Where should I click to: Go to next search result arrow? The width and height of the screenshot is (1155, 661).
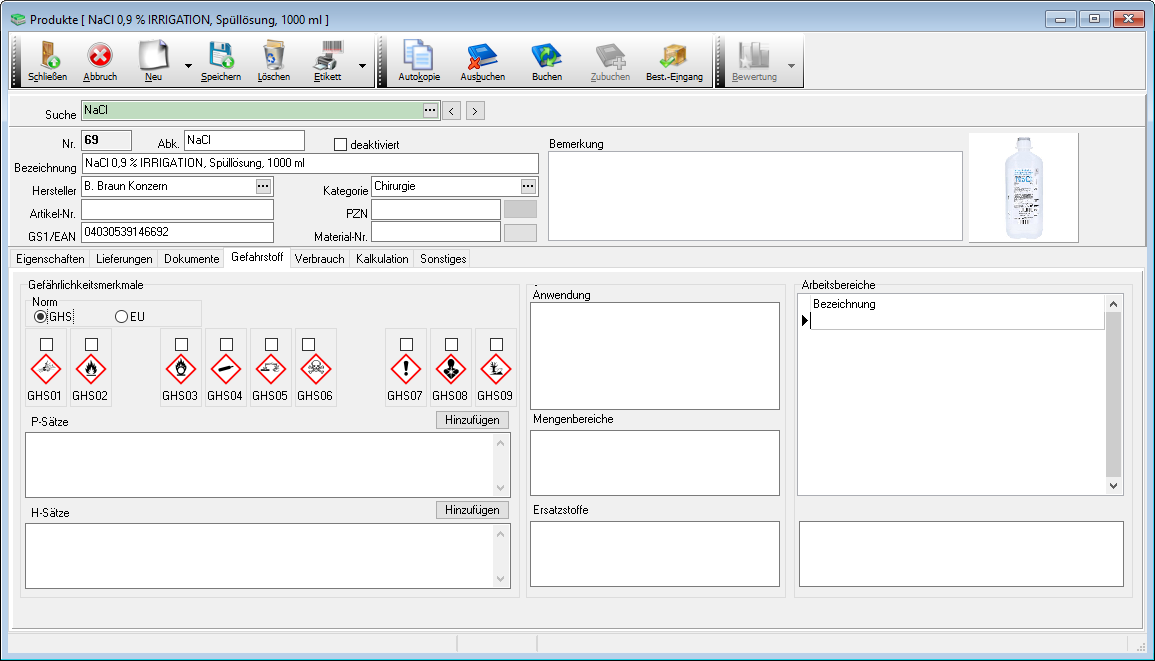(x=475, y=111)
